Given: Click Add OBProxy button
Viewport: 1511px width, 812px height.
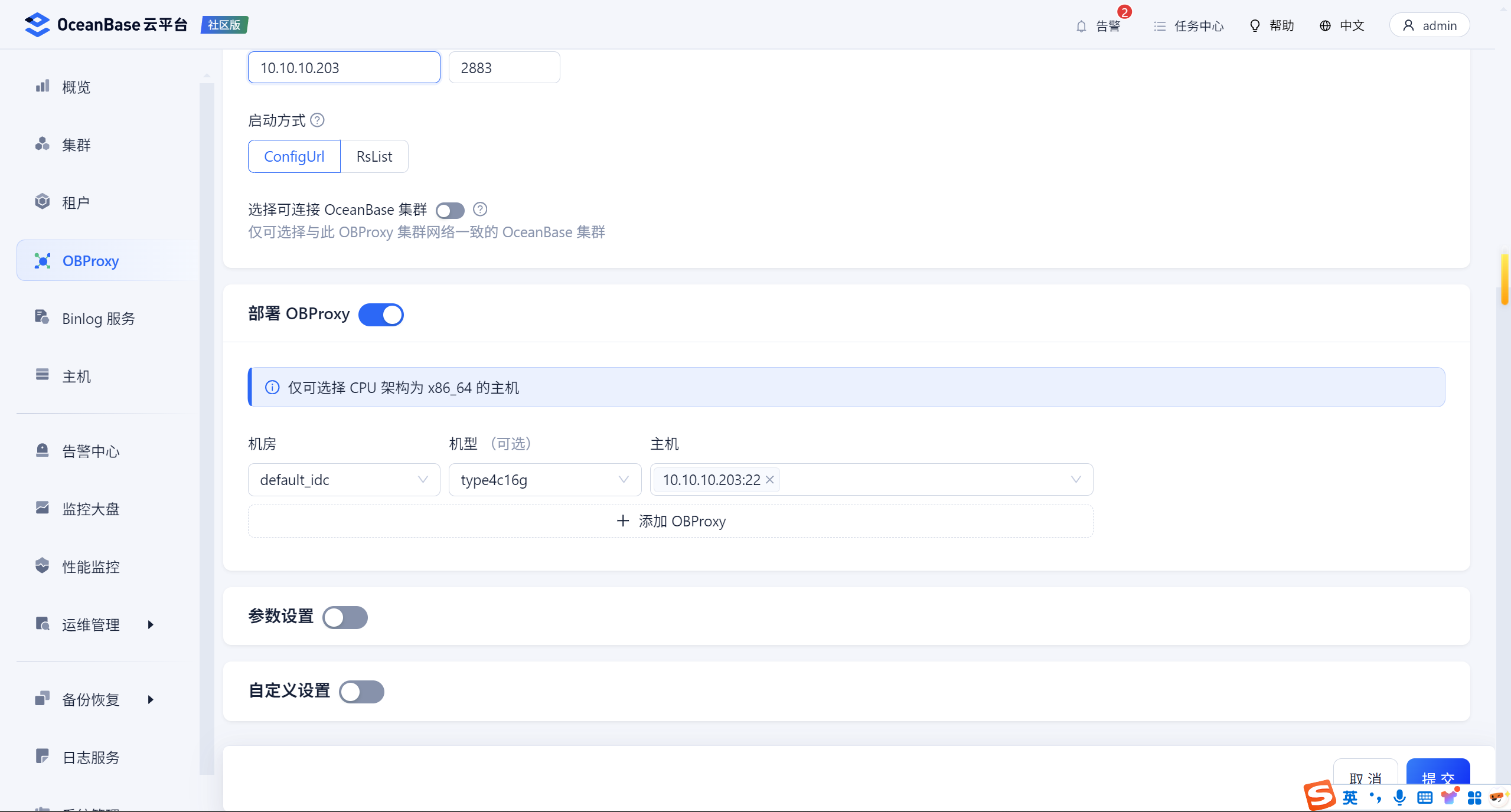Looking at the screenshot, I should 670,521.
